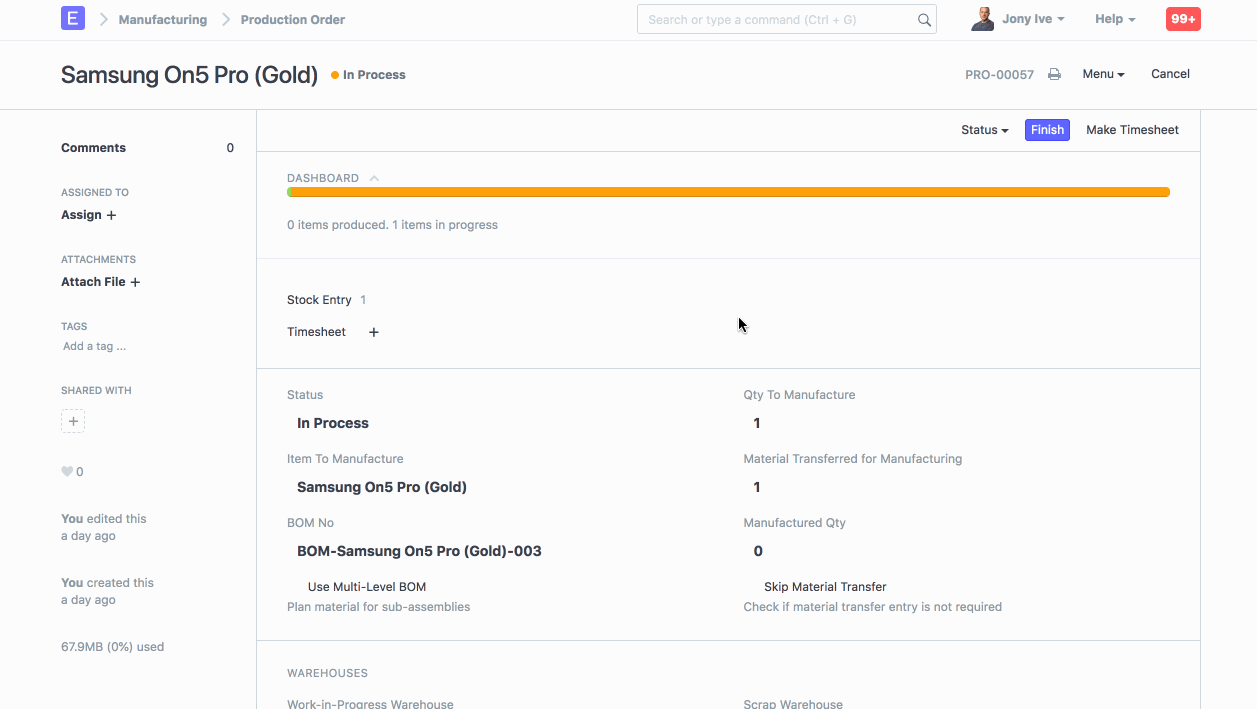
Task: Open Jony Ive user avatar
Action: click(982, 19)
